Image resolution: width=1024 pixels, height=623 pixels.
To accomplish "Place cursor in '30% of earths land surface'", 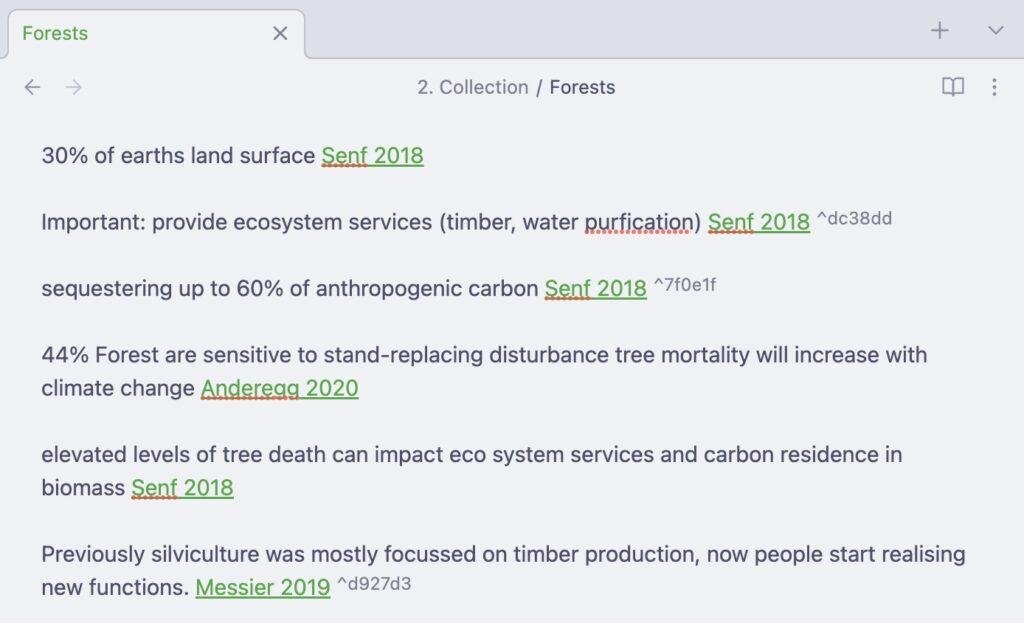I will point(178,155).
